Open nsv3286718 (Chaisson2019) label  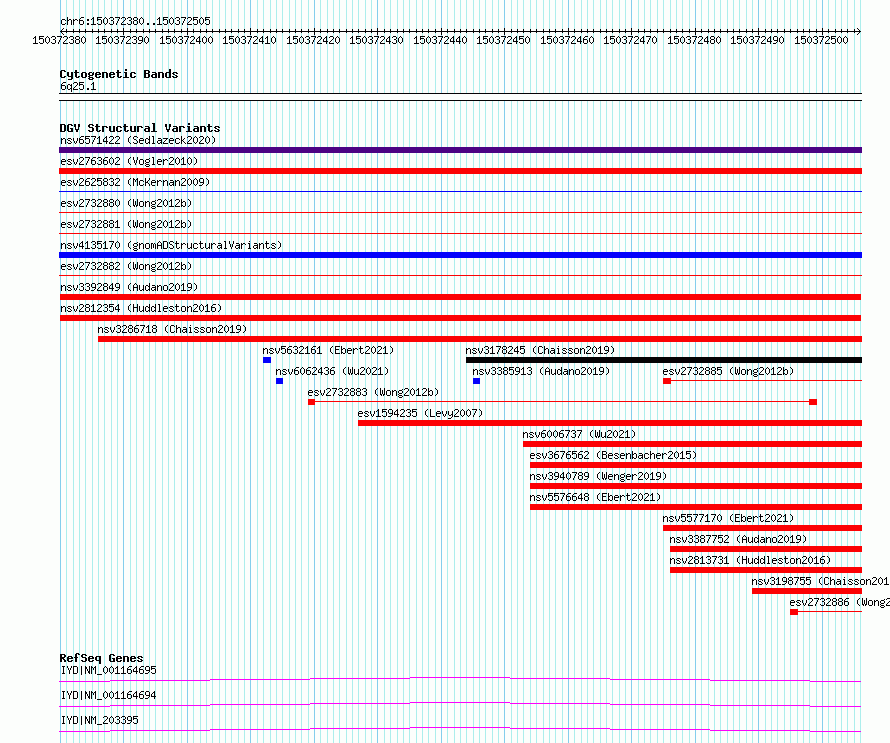pos(173,329)
